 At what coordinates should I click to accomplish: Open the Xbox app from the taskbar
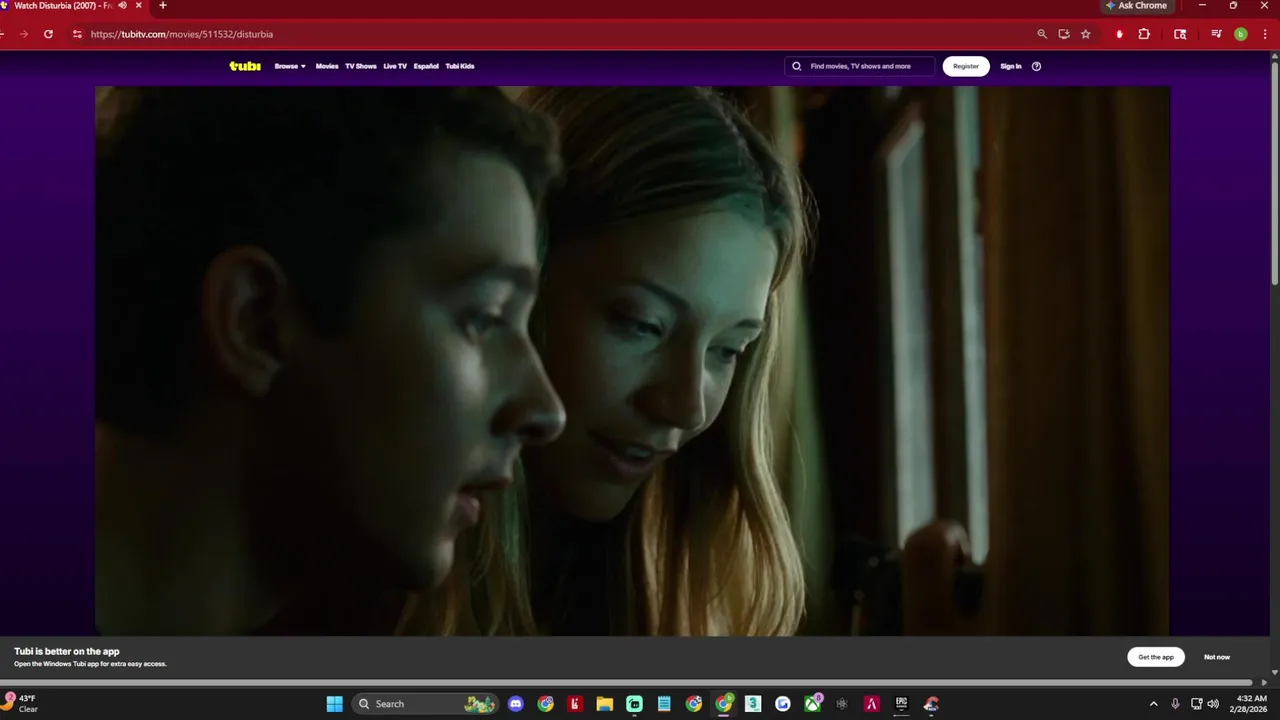(x=813, y=704)
